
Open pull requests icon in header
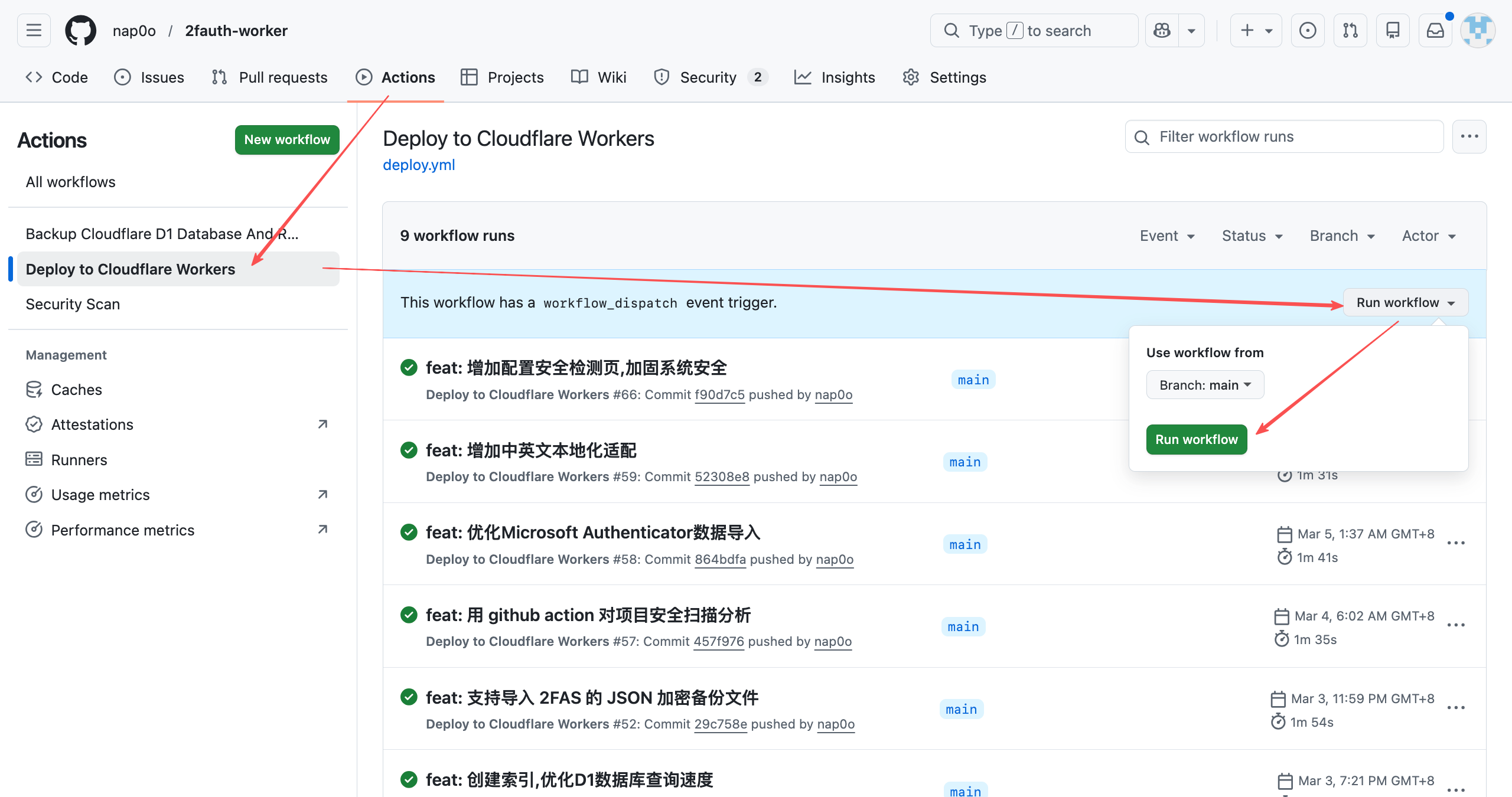coord(1350,31)
